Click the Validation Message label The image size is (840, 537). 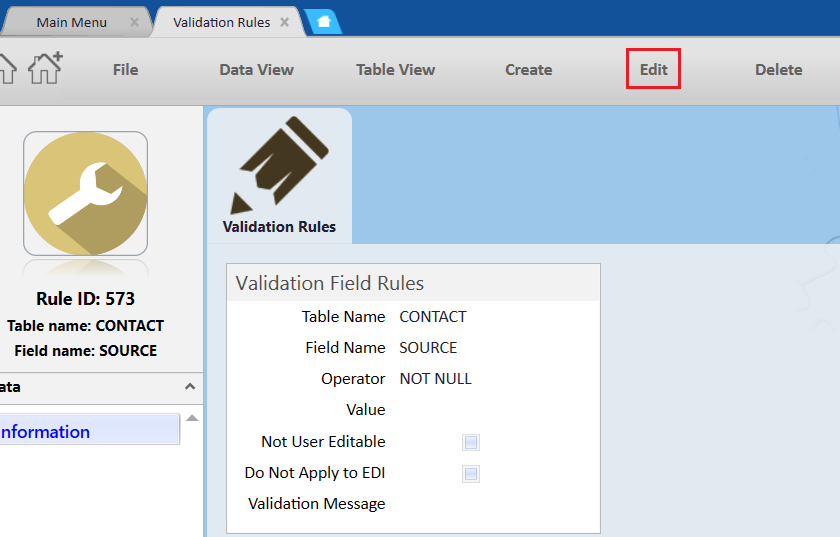tap(317, 504)
